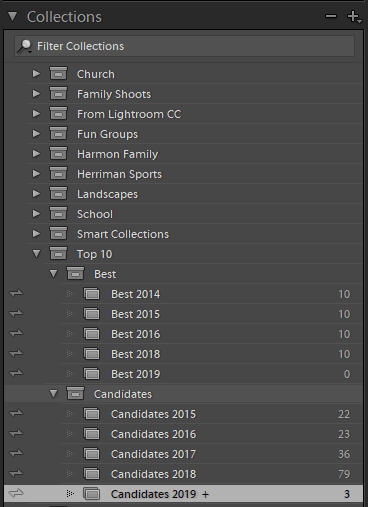Click the Best set box icon

pos(75,274)
